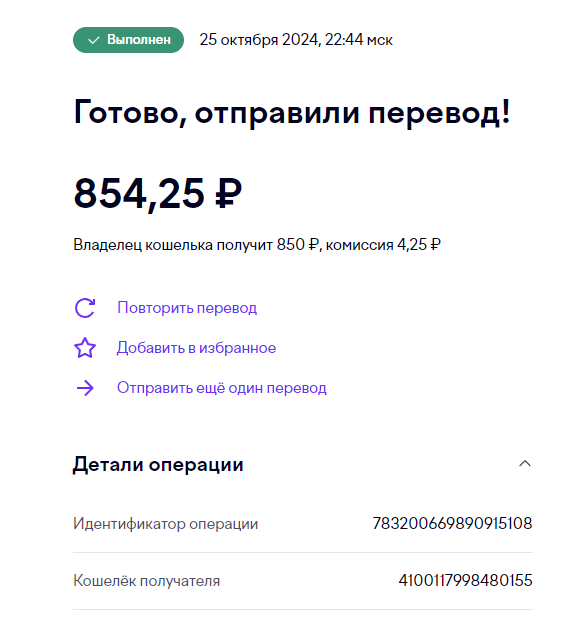Screen dimensions: 575x621
Task: Click the commission text комиссия 4,25 ₽
Action: pos(383,245)
